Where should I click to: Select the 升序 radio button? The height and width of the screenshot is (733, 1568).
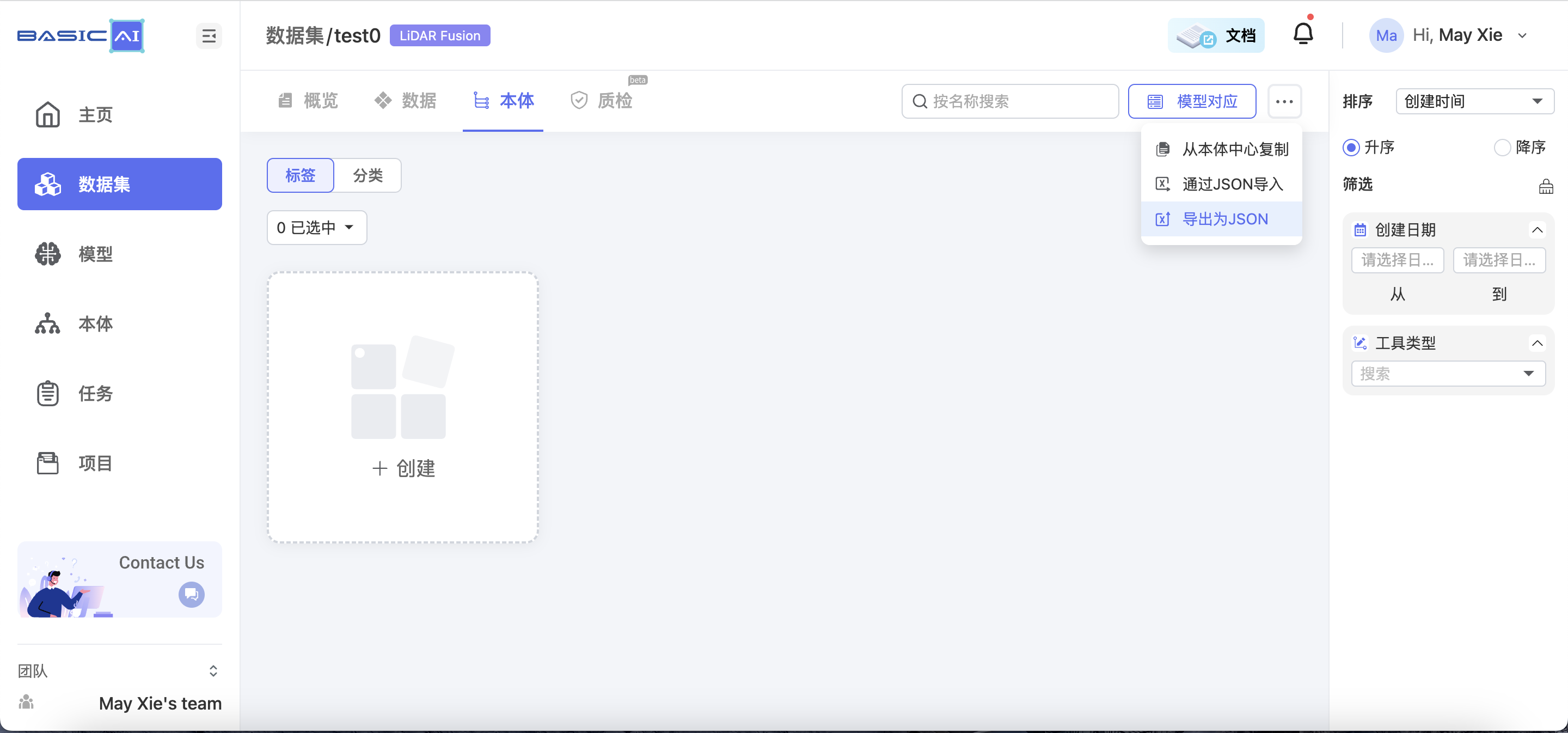coord(1351,148)
